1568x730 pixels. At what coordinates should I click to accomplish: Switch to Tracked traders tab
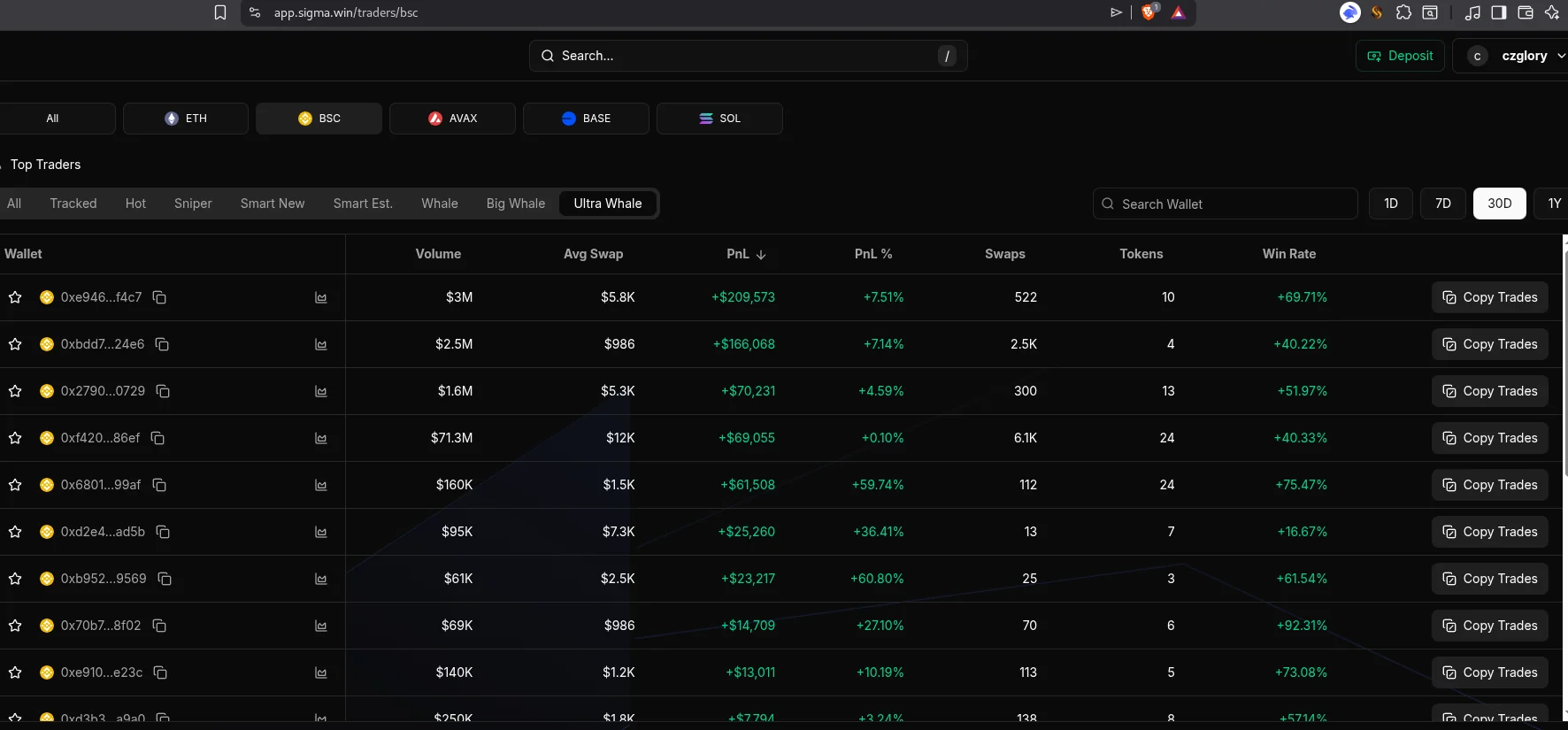(73, 204)
